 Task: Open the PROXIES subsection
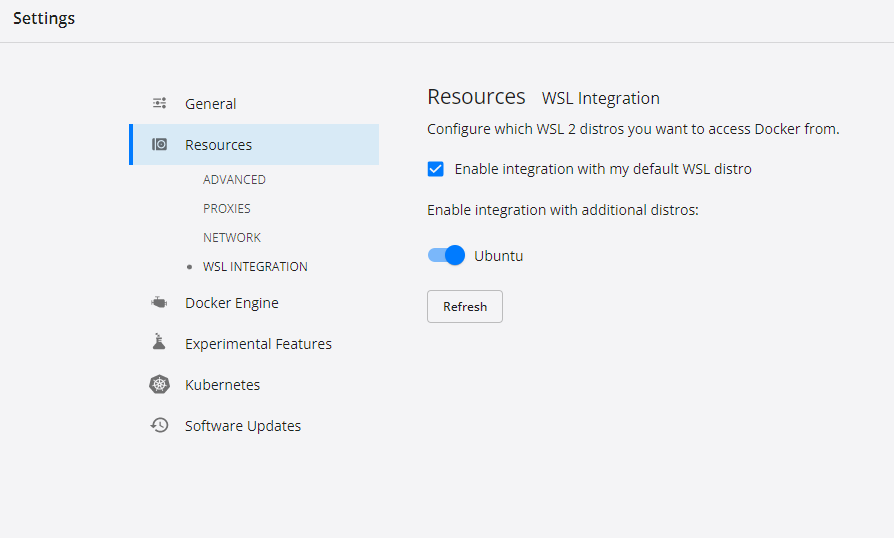tap(227, 209)
